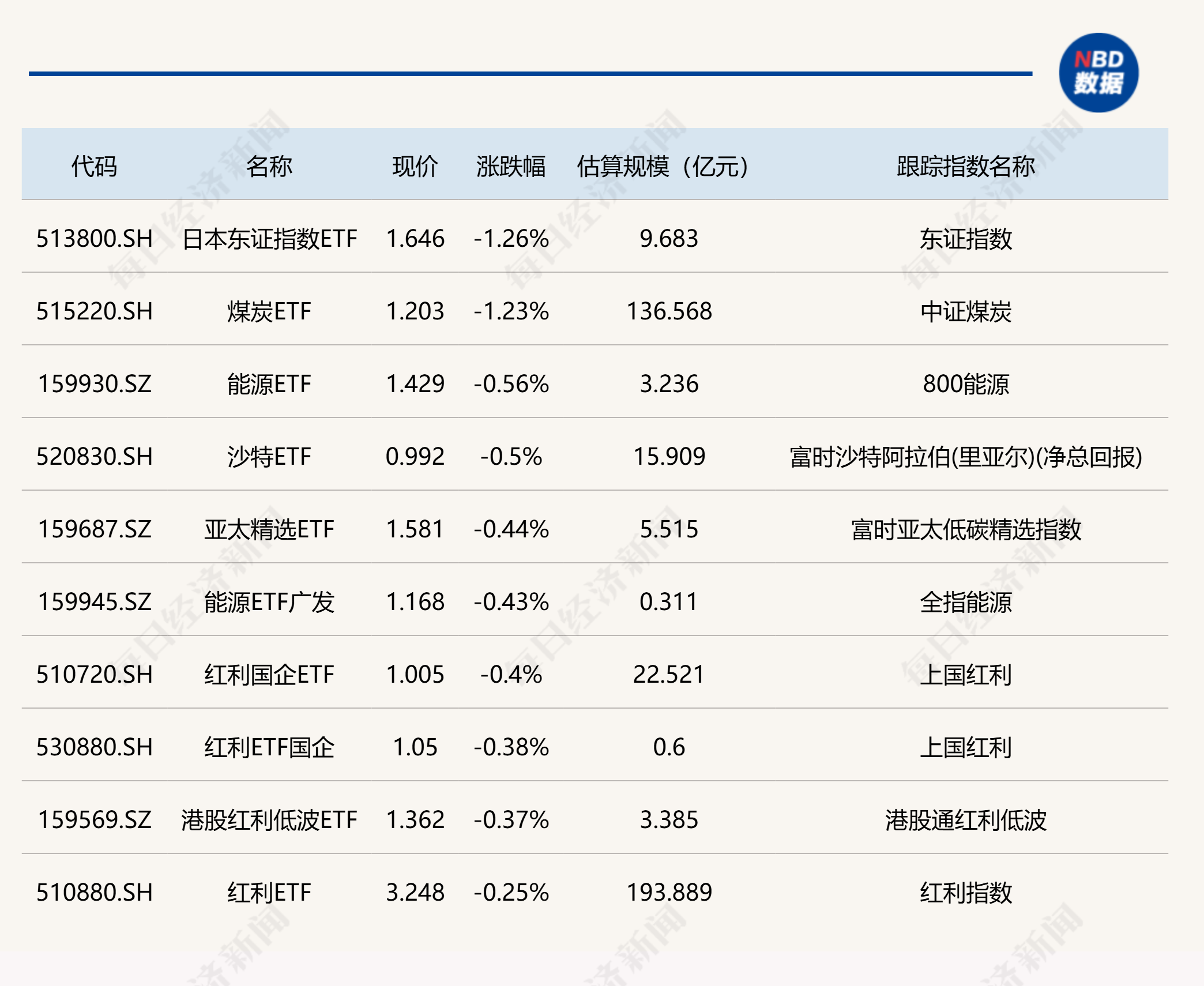Viewport: 1204px width, 986px height.
Task: Click the 红利ETF国企 name cell
Action: tap(269, 747)
